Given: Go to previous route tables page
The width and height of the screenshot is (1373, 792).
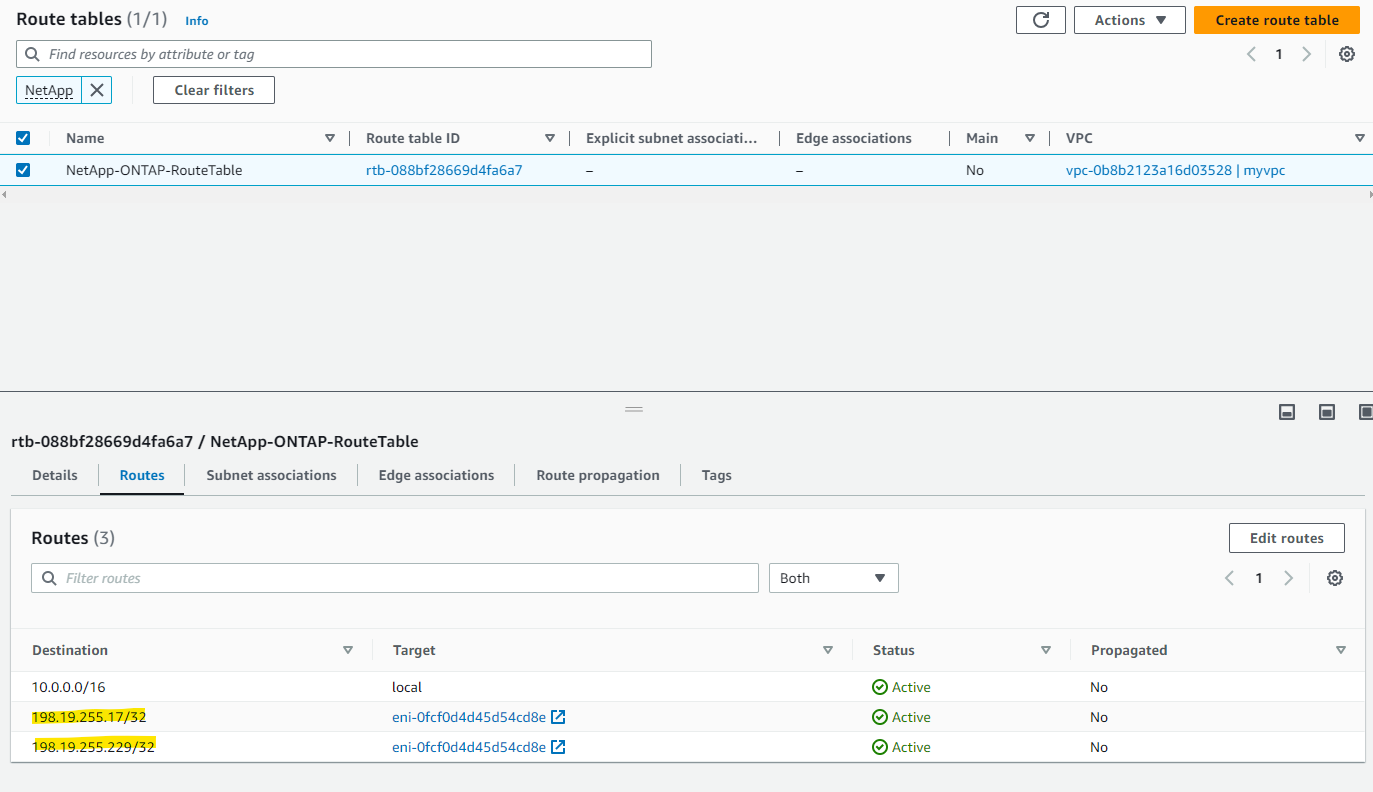Looking at the screenshot, I should pyautogui.click(x=1251, y=54).
